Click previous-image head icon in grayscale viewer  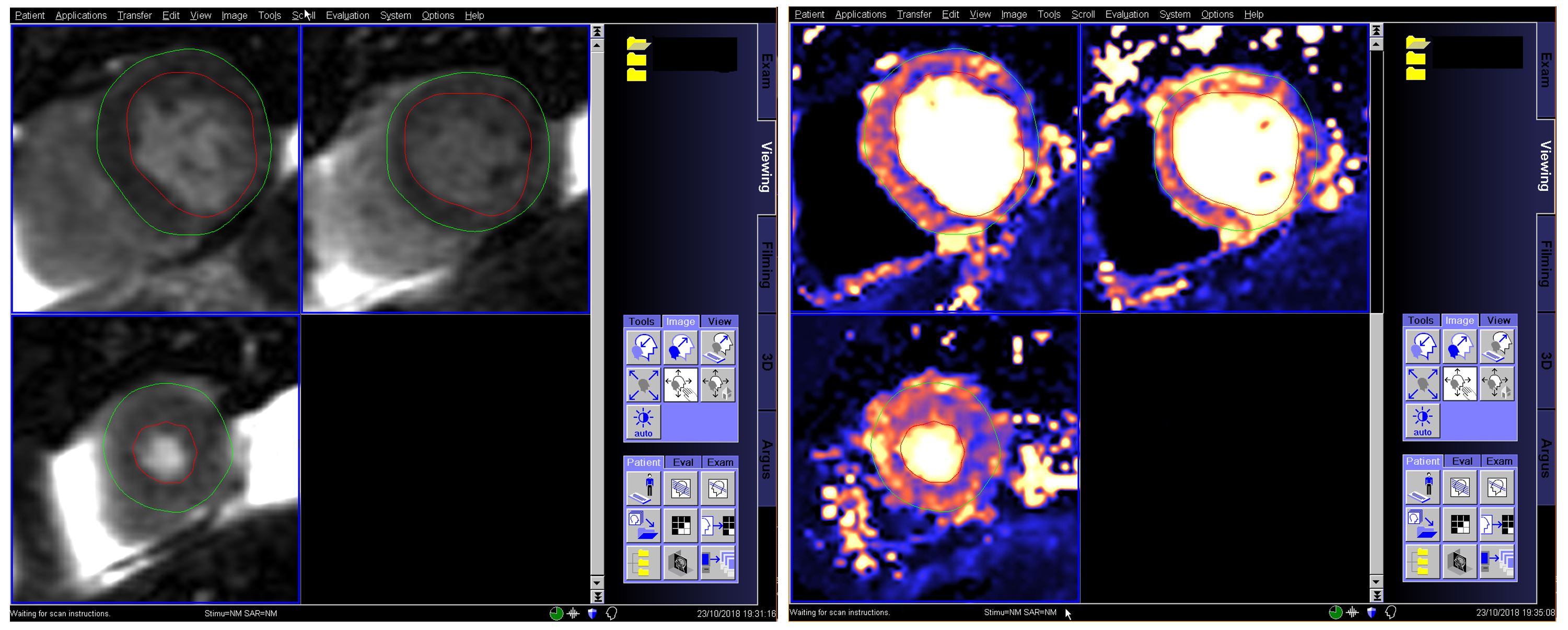pos(643,348)
